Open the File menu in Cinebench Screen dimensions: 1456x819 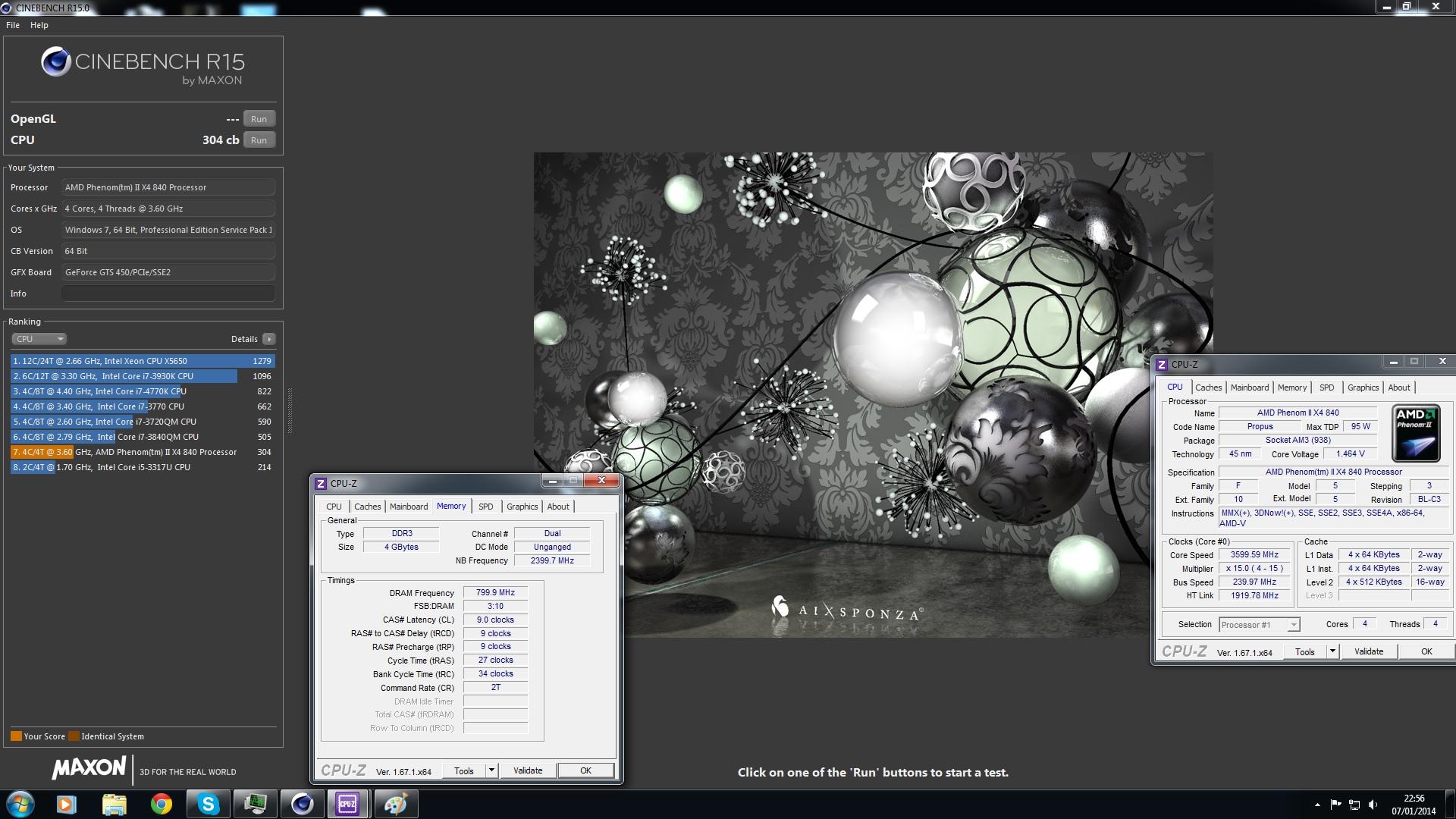pos(13,25)
